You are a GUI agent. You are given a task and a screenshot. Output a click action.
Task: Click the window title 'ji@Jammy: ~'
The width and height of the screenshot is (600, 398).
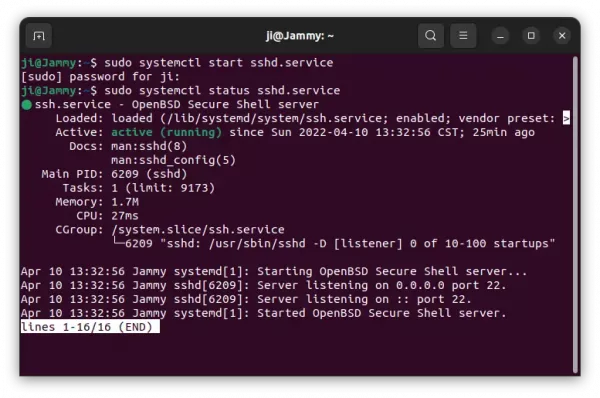coord(300,36)
